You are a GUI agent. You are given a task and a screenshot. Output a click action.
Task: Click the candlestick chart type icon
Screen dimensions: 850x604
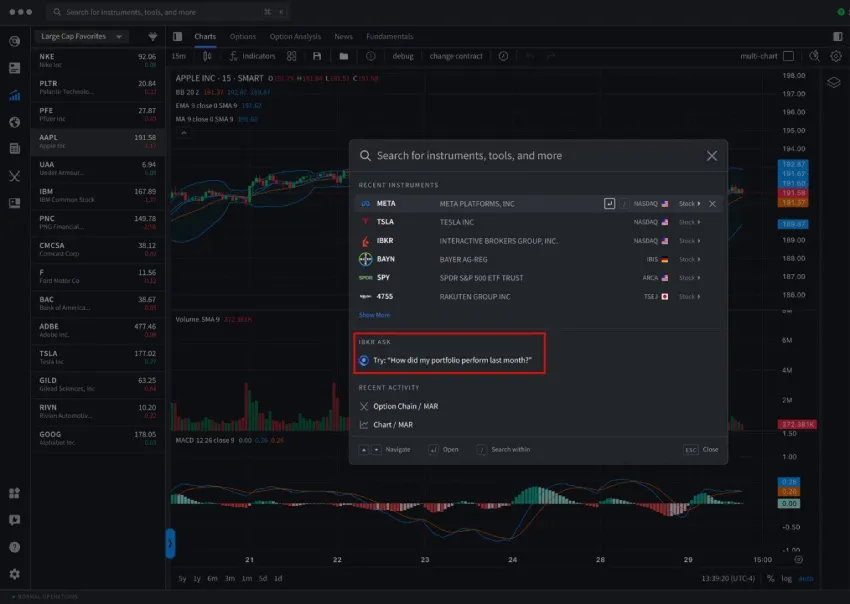pos(207,56)
